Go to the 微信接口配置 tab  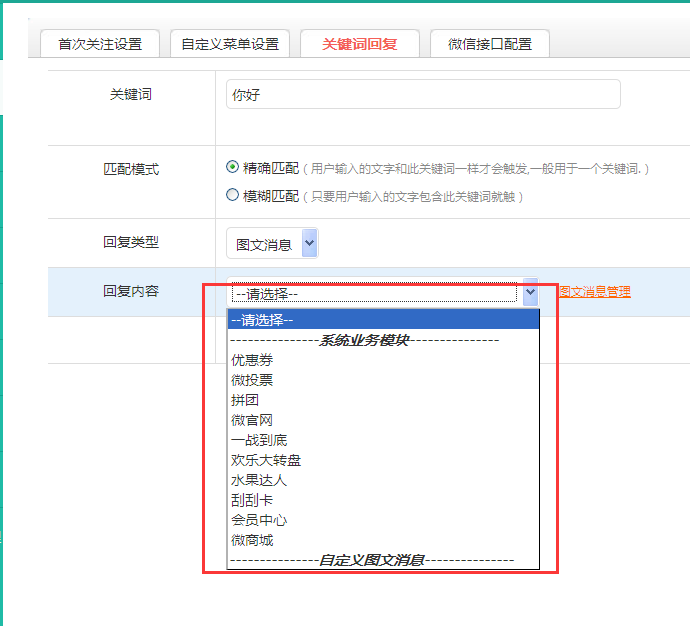coord(490,44)
